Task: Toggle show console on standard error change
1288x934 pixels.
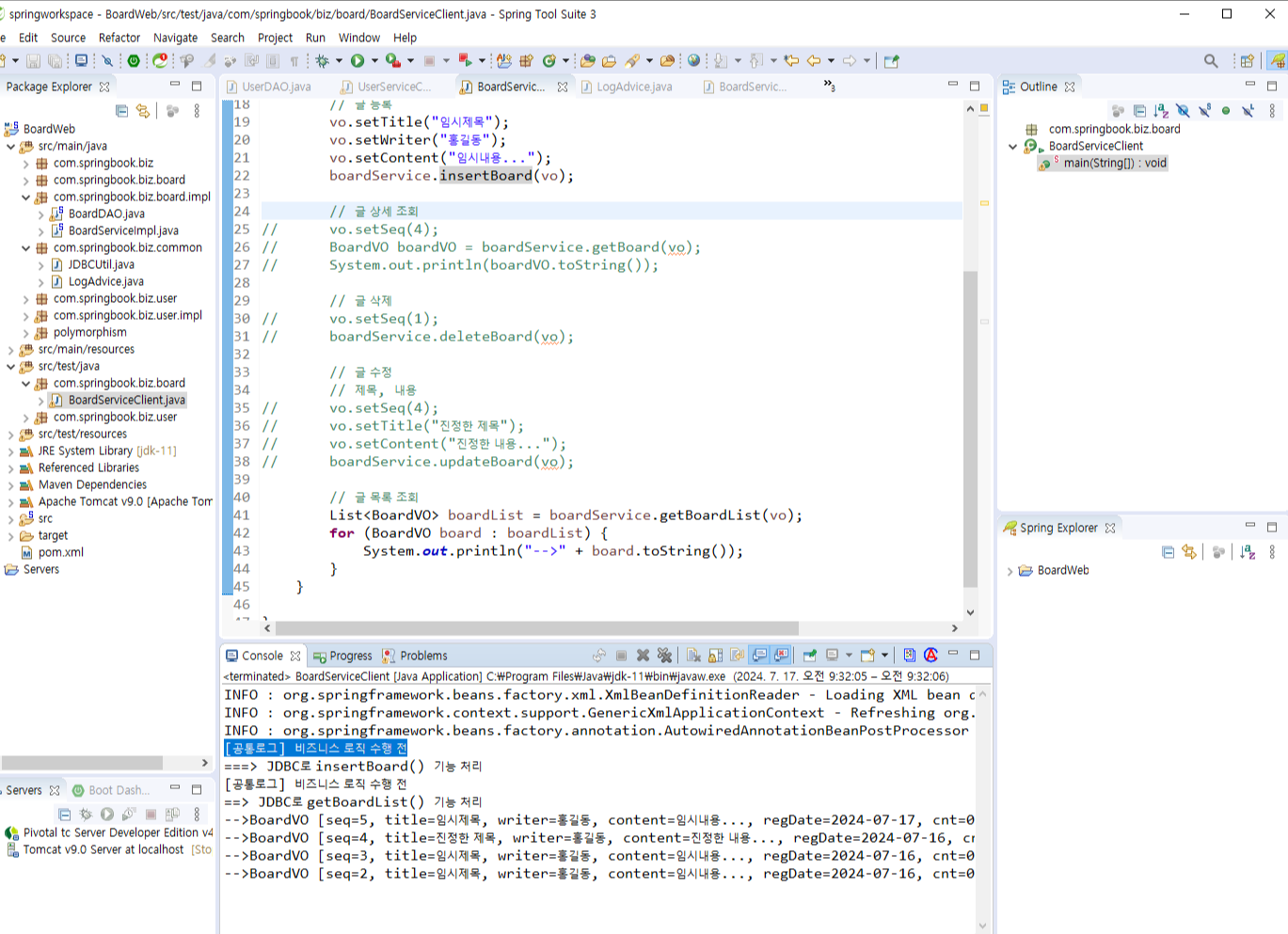Action: [x=781, y=656]
